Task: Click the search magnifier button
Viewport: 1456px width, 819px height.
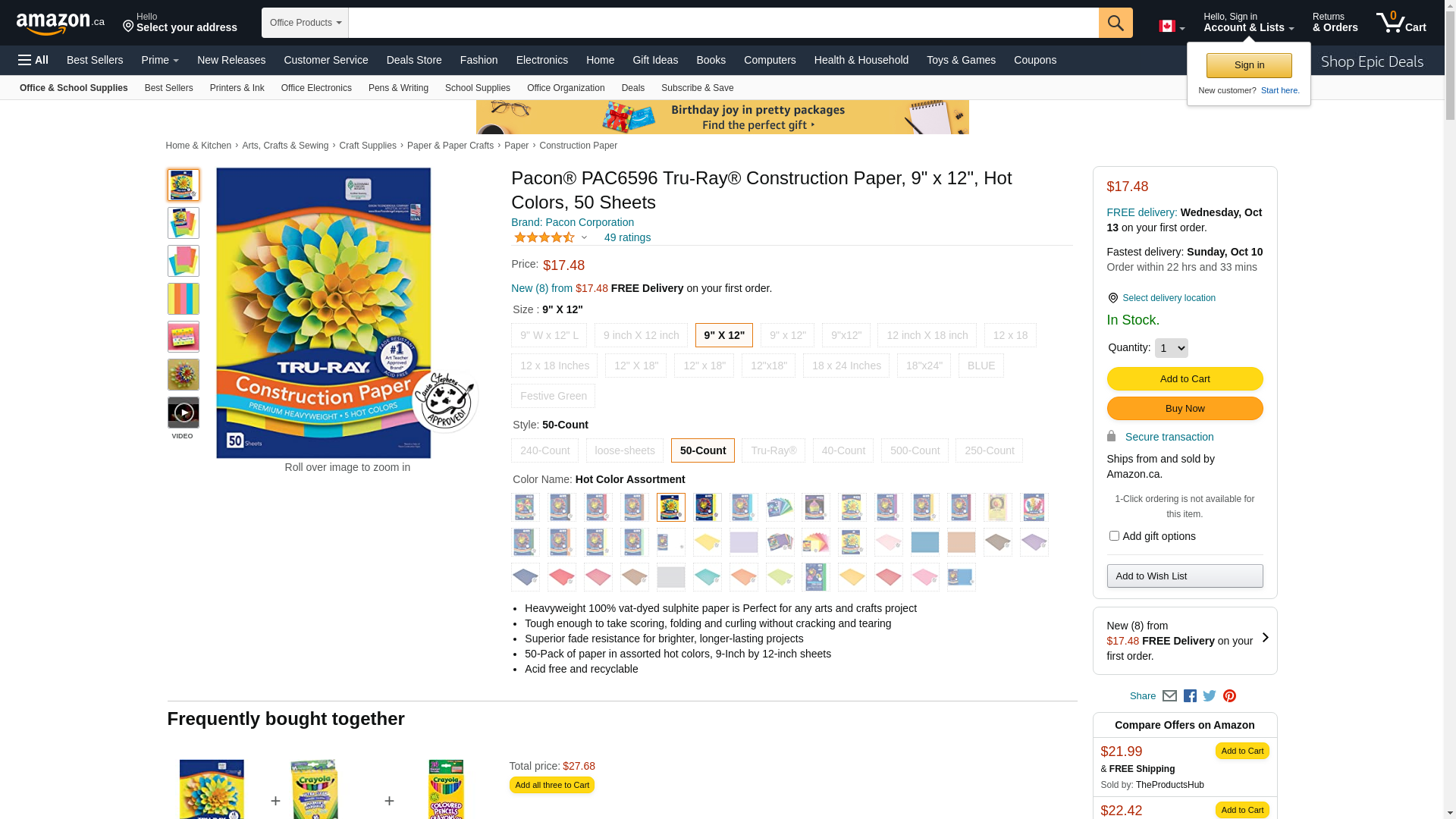Action: (x=1115, y=23)
